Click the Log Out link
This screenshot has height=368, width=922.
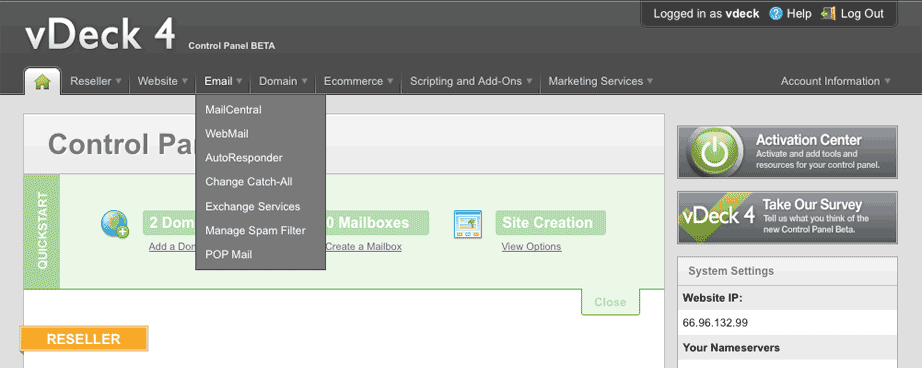coord(862,14)
